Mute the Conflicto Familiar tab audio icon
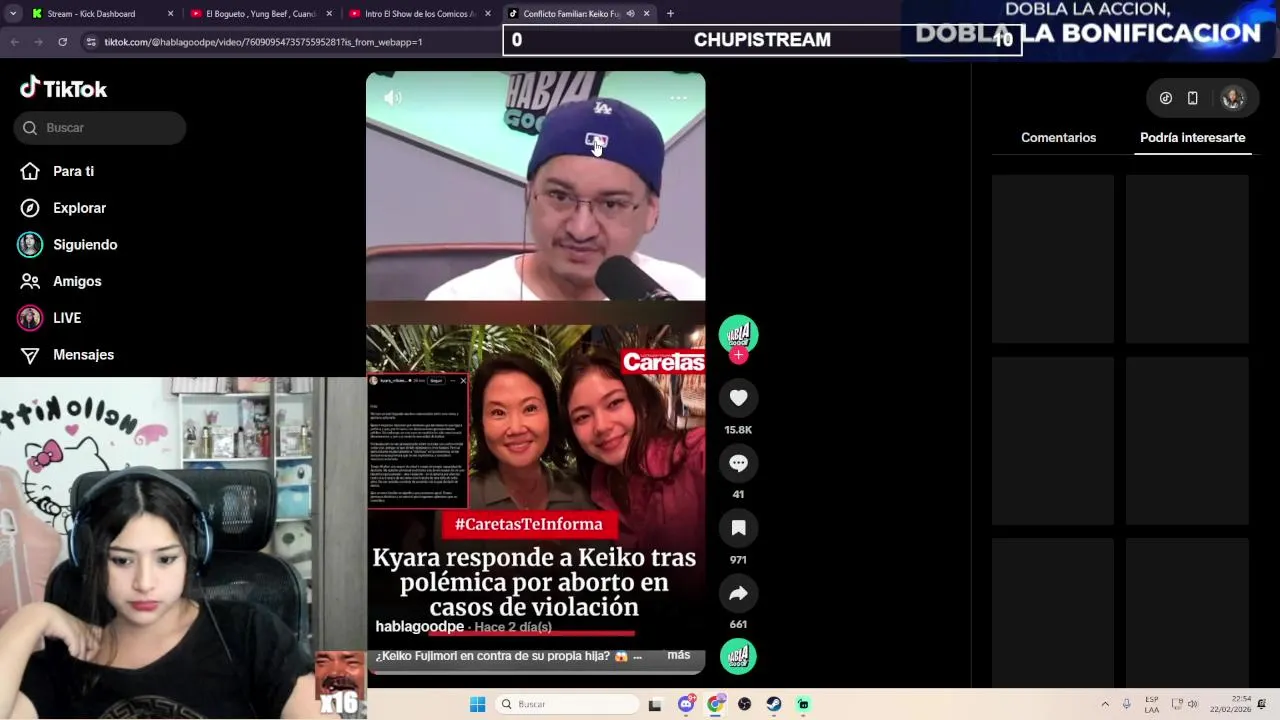Image resolution: width=1280 pixels, height=720 pixels. point(630,14)
